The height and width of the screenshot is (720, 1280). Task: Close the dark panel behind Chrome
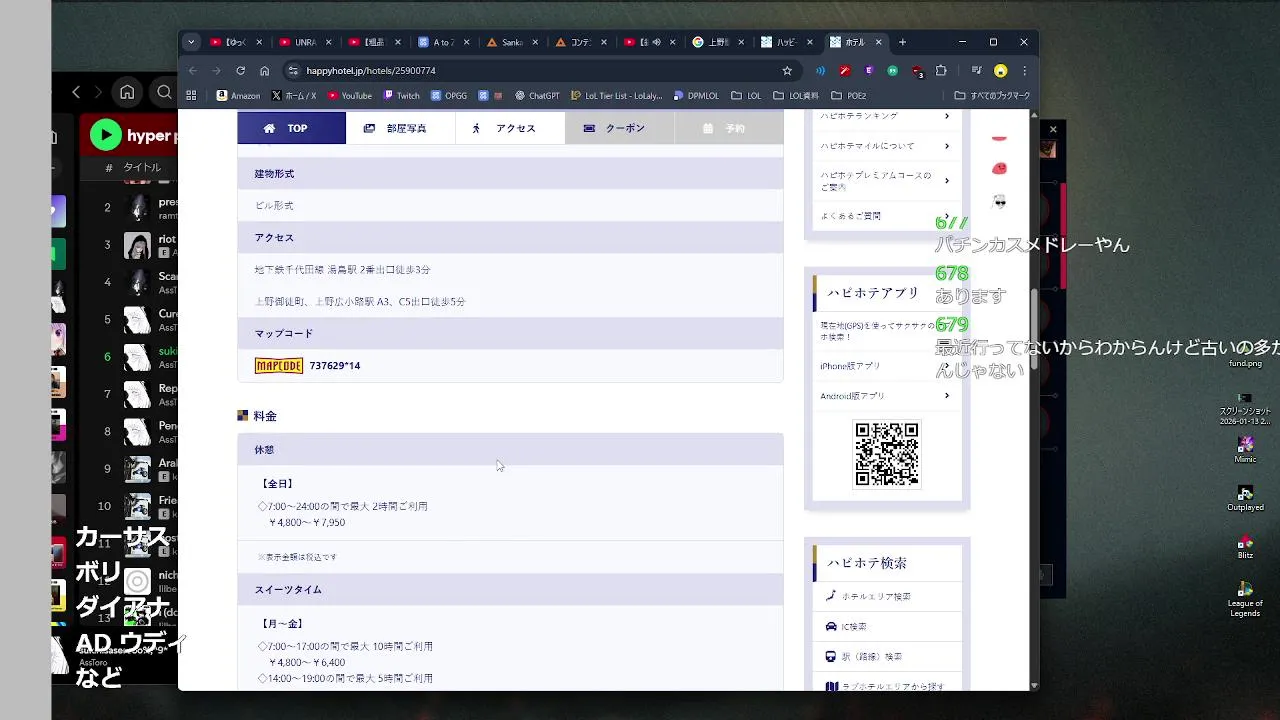(x=1052, y=129)
